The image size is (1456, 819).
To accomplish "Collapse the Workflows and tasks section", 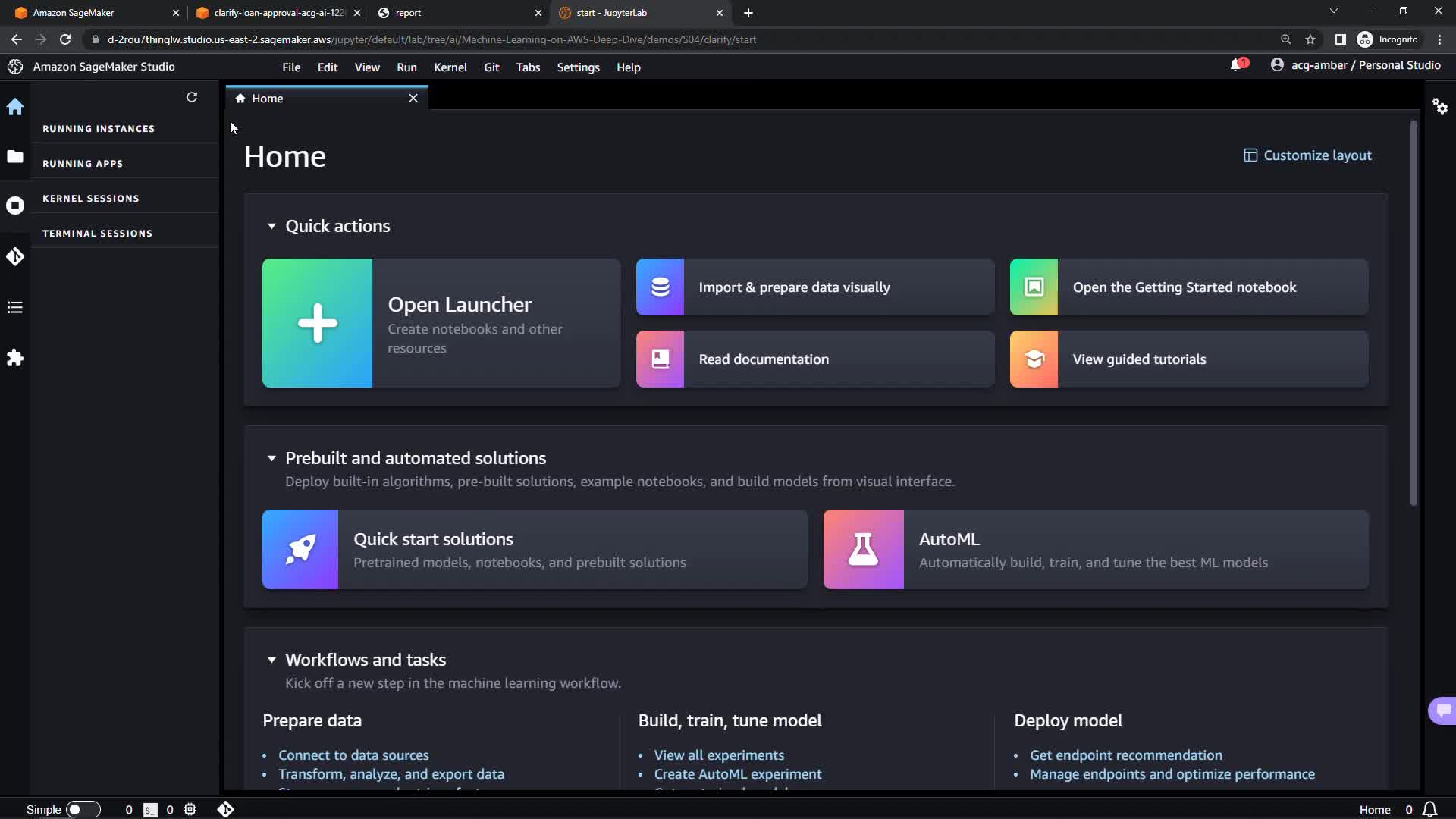I will coord(271,660).
